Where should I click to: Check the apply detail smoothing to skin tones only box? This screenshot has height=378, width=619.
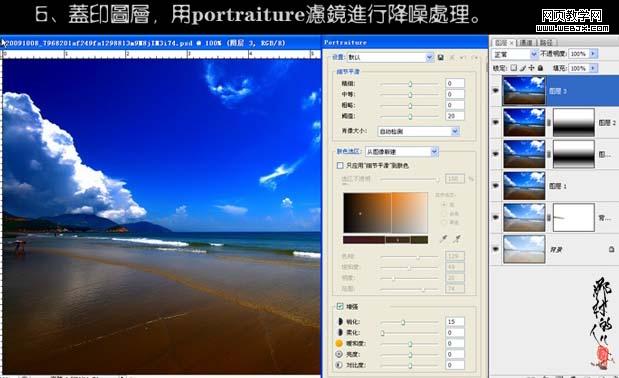pyautogui.click(x=340, y=165)
